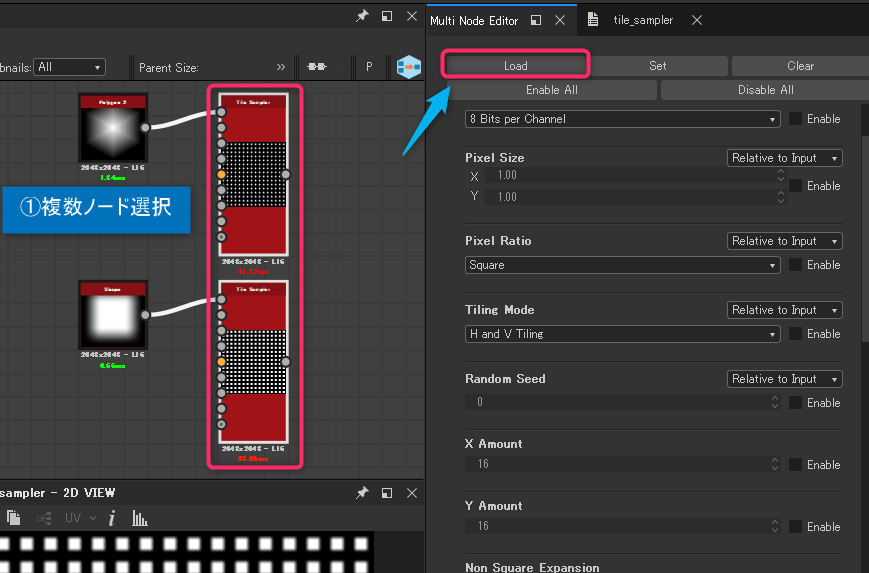Viewport: 869px width, 573px height.
Task: Click output connector of Shape node
Action: (145, 315)
